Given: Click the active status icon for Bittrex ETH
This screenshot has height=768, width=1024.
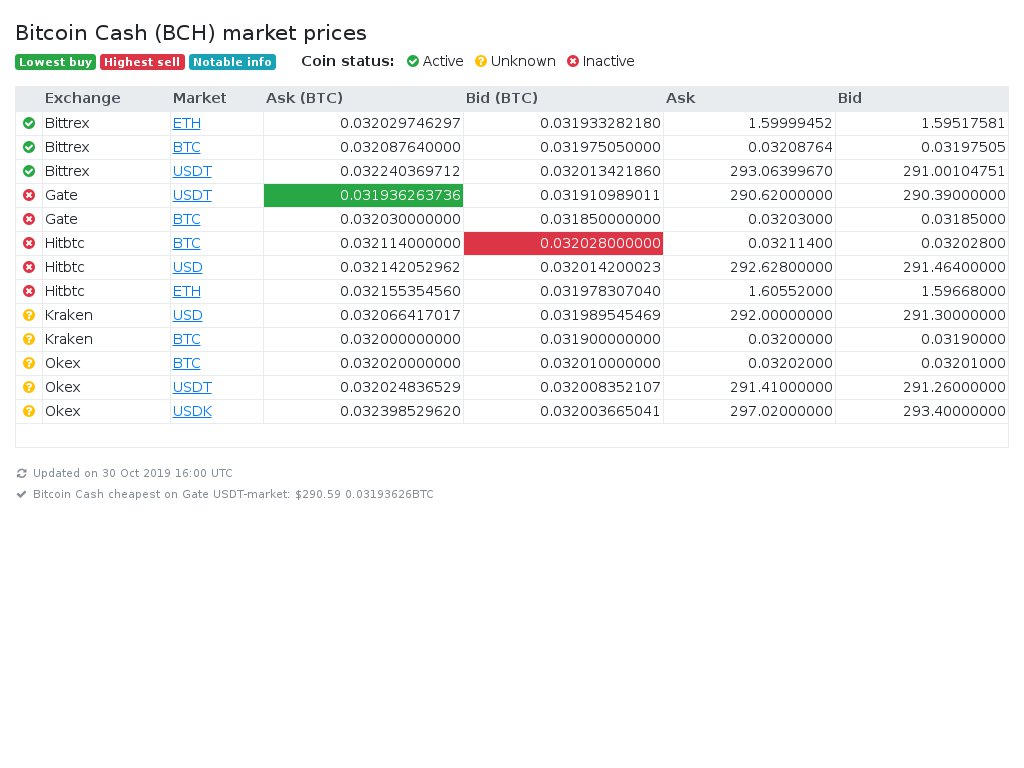Looking at the screenshot, I should click(29, 123).
